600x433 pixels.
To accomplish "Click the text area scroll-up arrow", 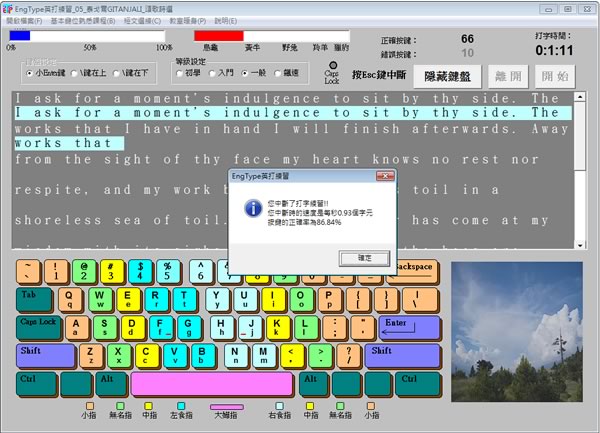I will click(x=580, y=96).
